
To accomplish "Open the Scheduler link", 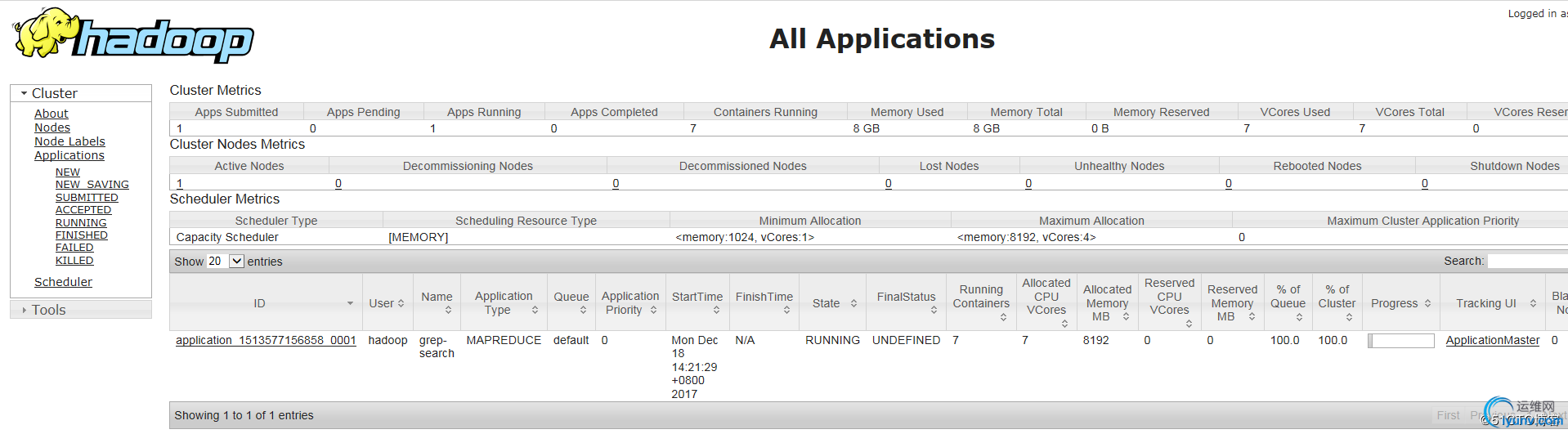I will [x=63, y=282].
